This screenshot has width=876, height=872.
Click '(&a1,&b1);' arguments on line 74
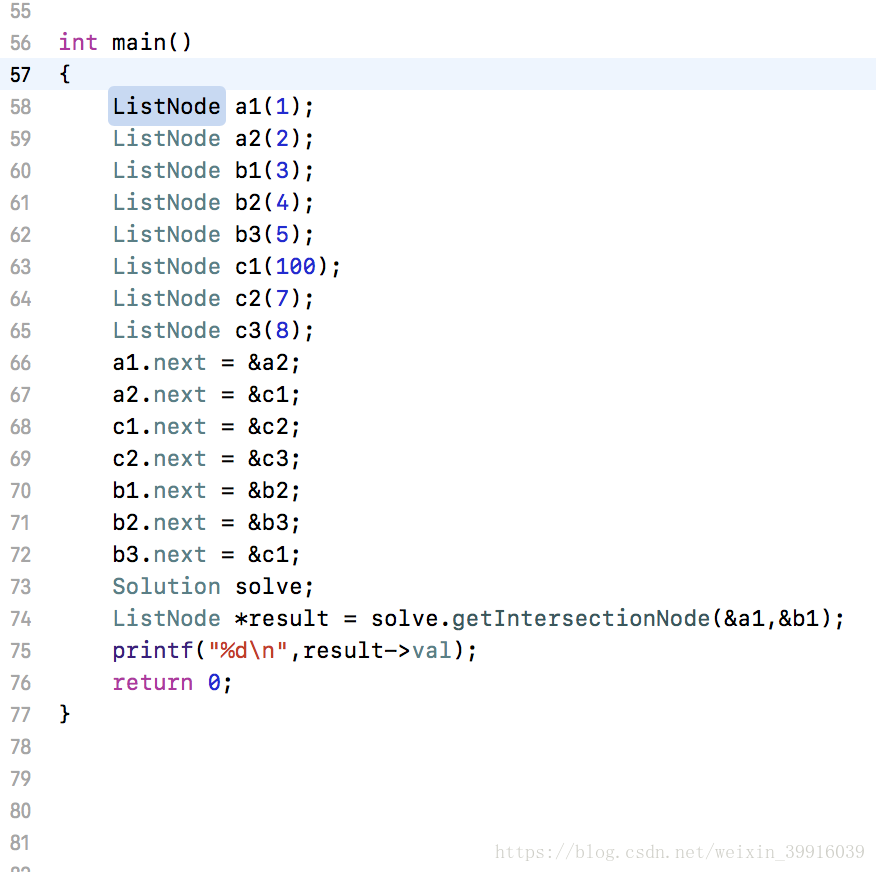[778, 618]
